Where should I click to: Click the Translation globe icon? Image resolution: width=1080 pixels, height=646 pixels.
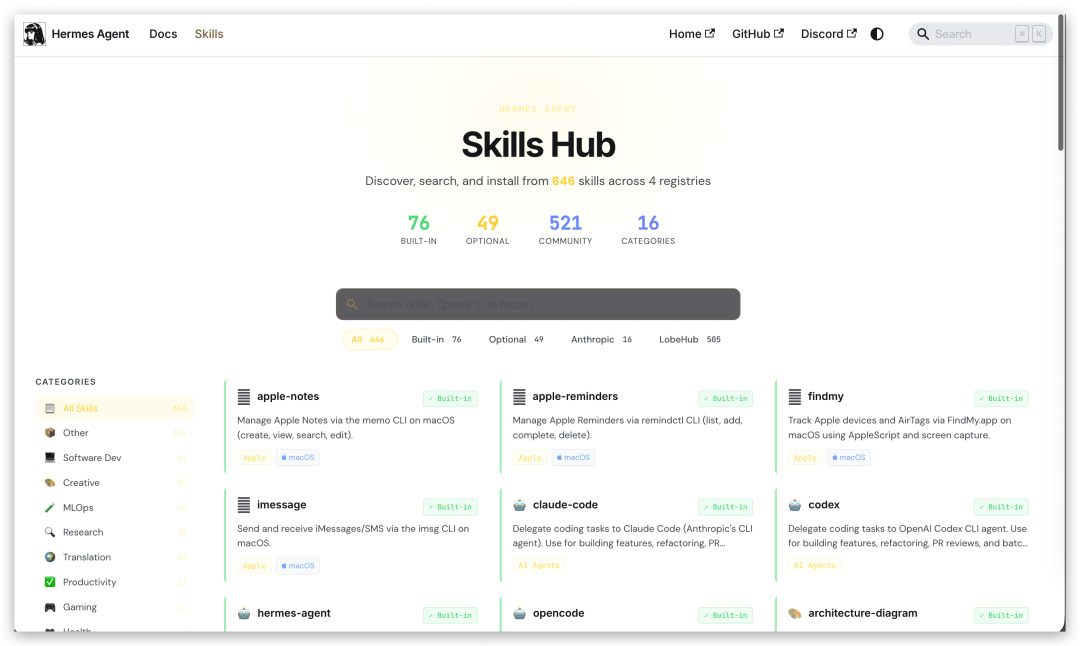[50, 557]
